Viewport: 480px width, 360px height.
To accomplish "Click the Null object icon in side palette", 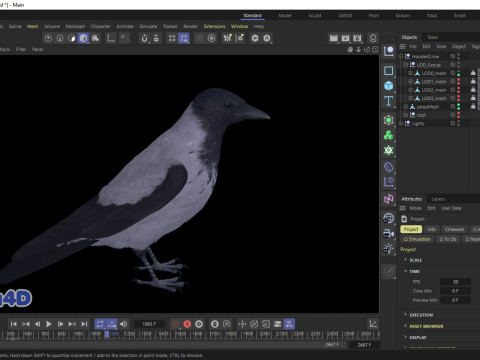I will point(389,51).
